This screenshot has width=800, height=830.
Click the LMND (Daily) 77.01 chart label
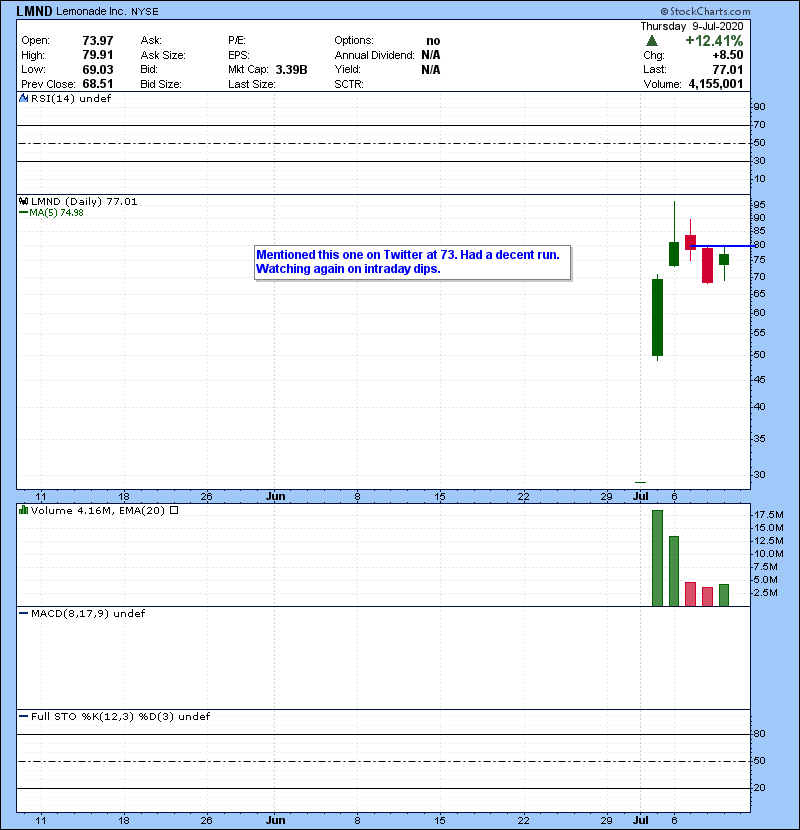pyautogui.click(x=84, y=201)
